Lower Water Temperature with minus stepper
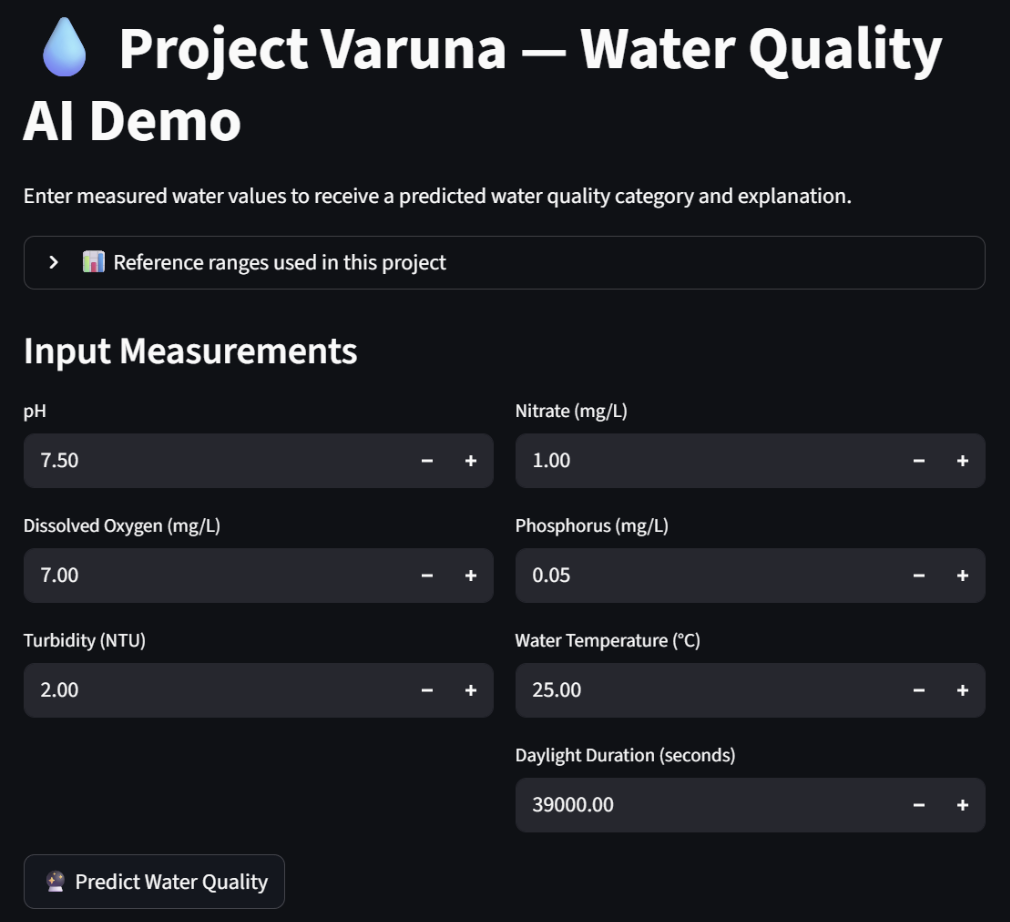1010x922 pixels. (x=919, y=691)
